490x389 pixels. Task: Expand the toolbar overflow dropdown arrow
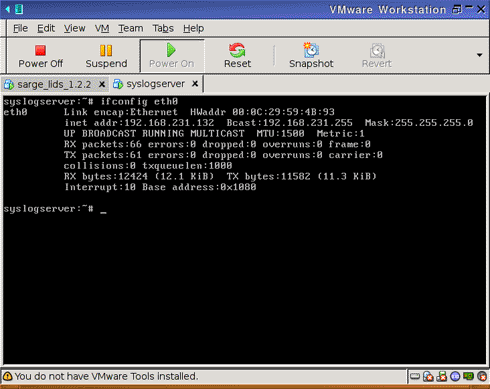(479, 55)
